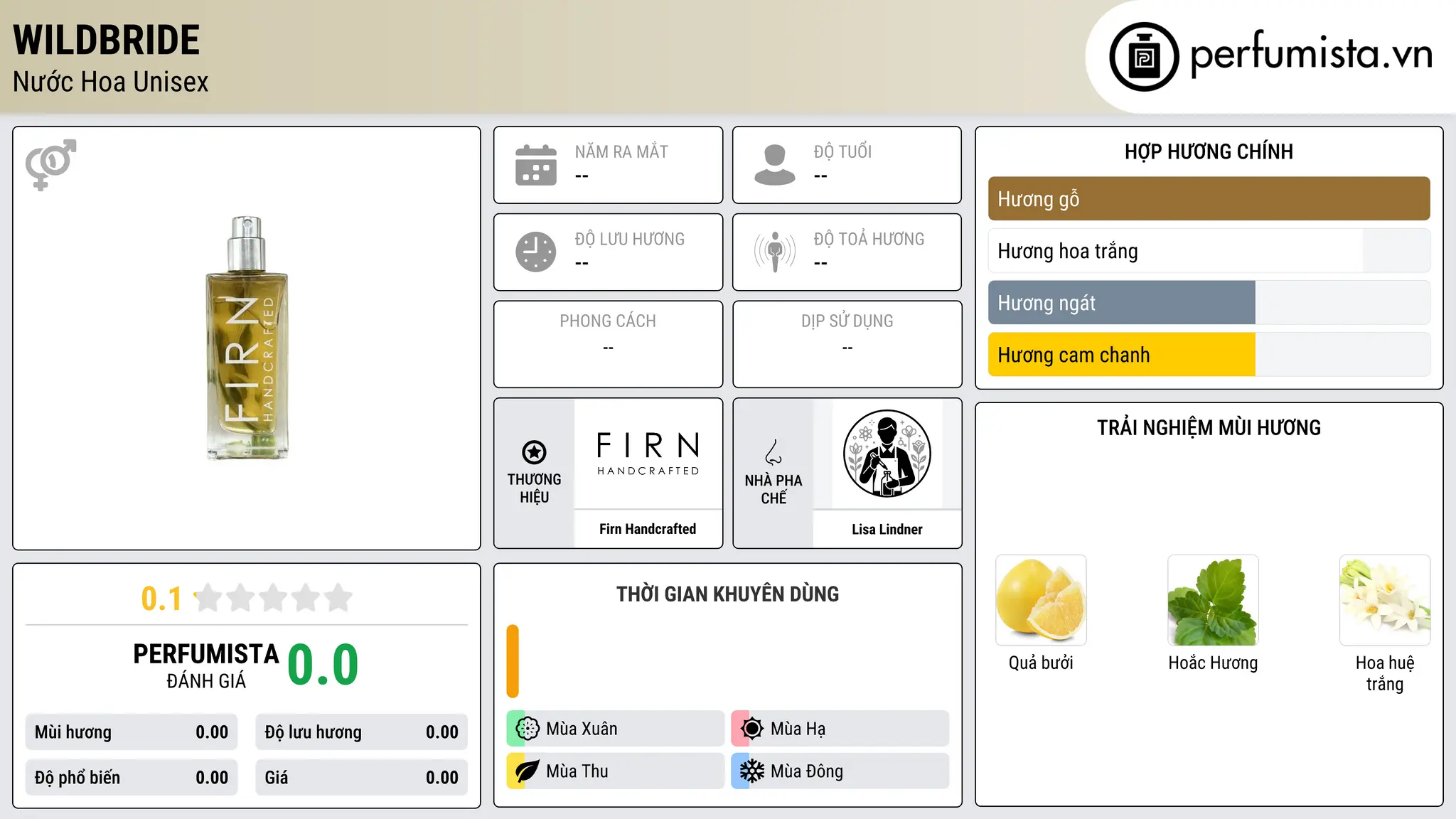Click the Phong cách label
Screen dimensions: 1456x819
(x=608, y=321)
